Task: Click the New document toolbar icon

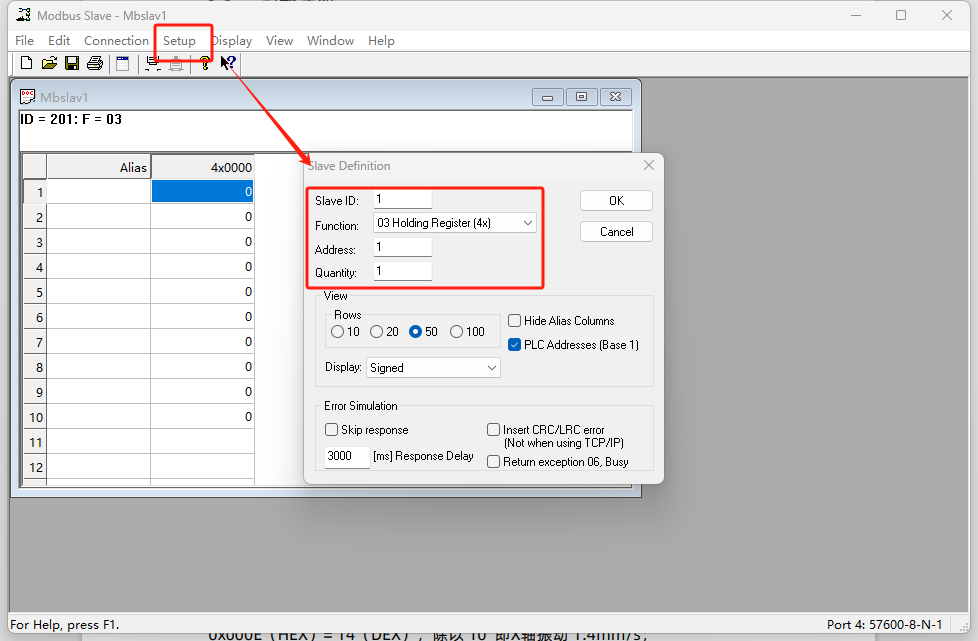Action: click(26, 64)
